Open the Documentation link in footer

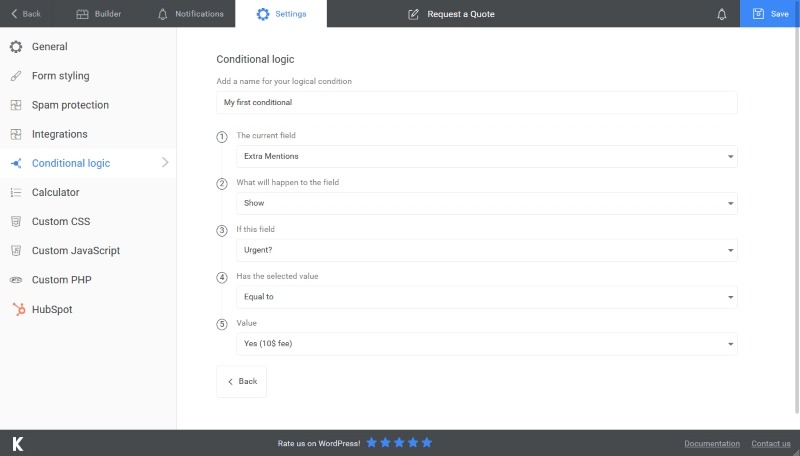pos(711,443)
